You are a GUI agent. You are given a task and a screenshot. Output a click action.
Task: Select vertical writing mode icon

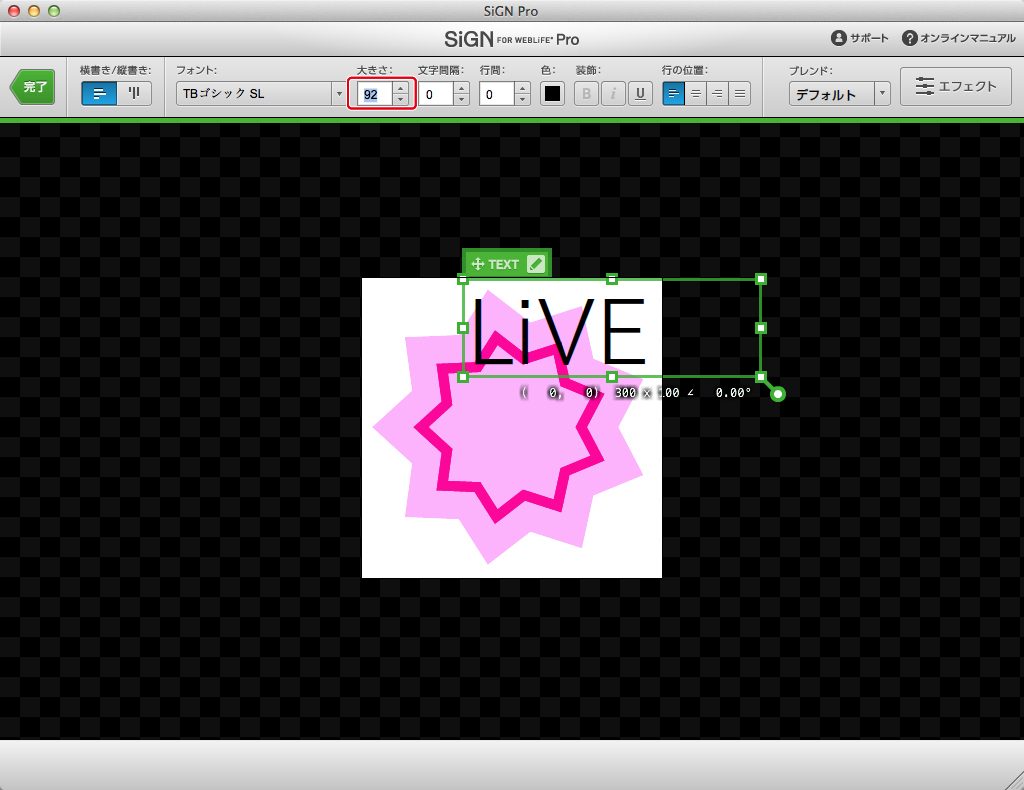(x=135, y=93)
